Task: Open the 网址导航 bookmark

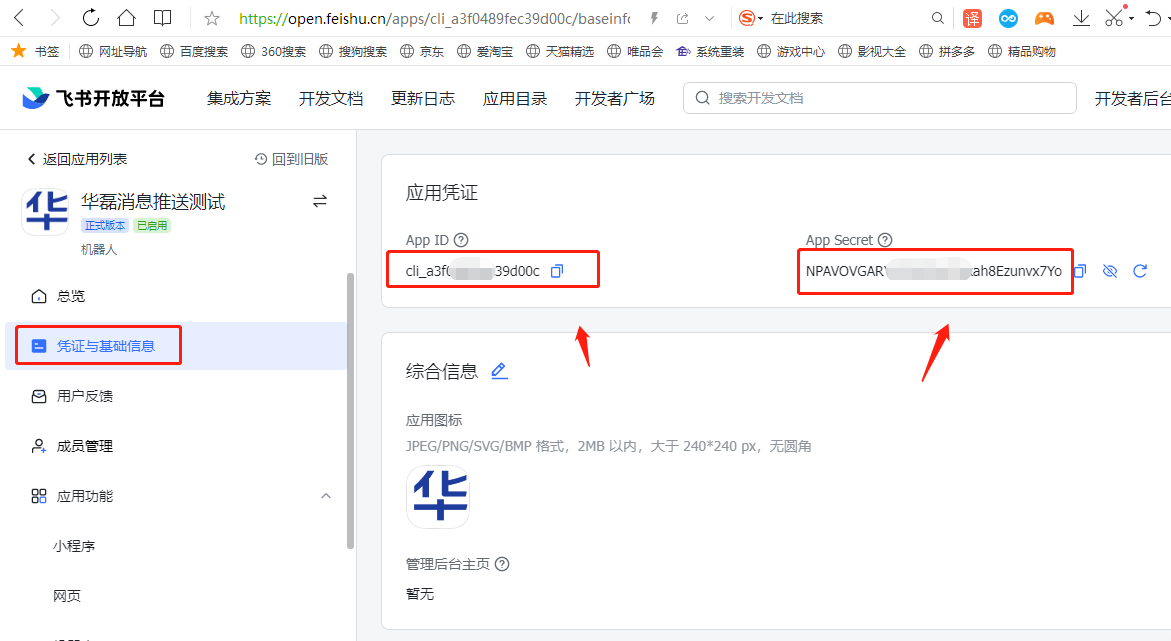Action: point(113,52)
